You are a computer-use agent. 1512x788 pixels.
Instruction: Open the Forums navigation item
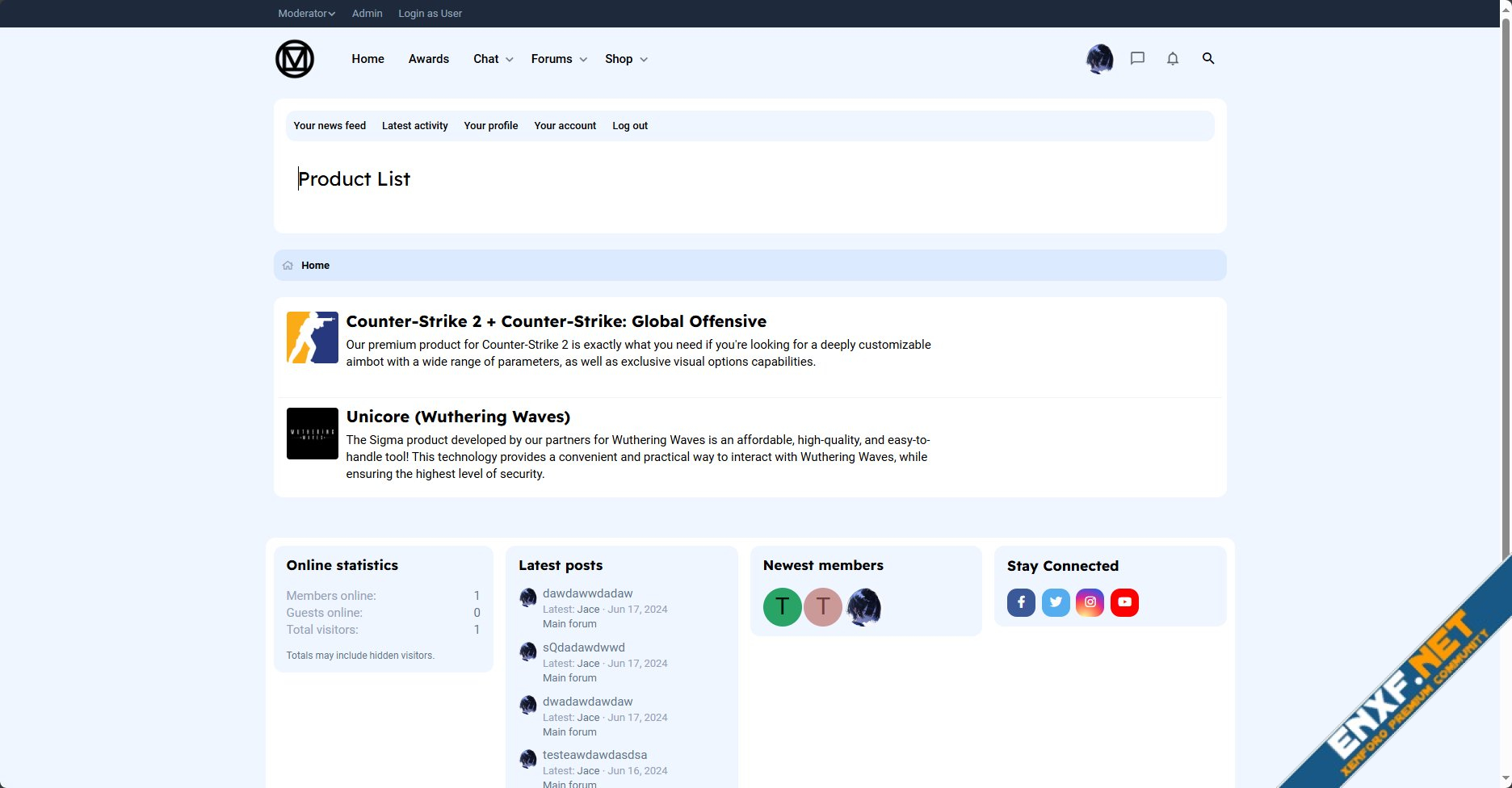(x=552, y=59)
